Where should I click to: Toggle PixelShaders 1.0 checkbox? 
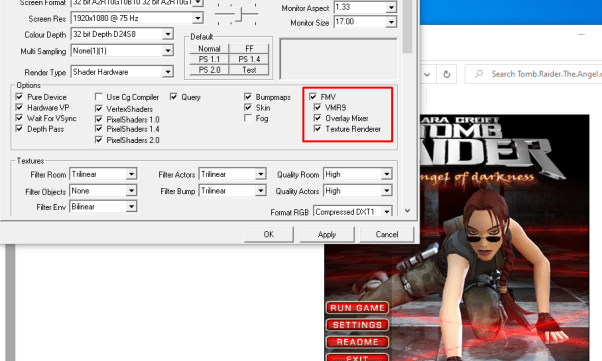click(99, 119)
